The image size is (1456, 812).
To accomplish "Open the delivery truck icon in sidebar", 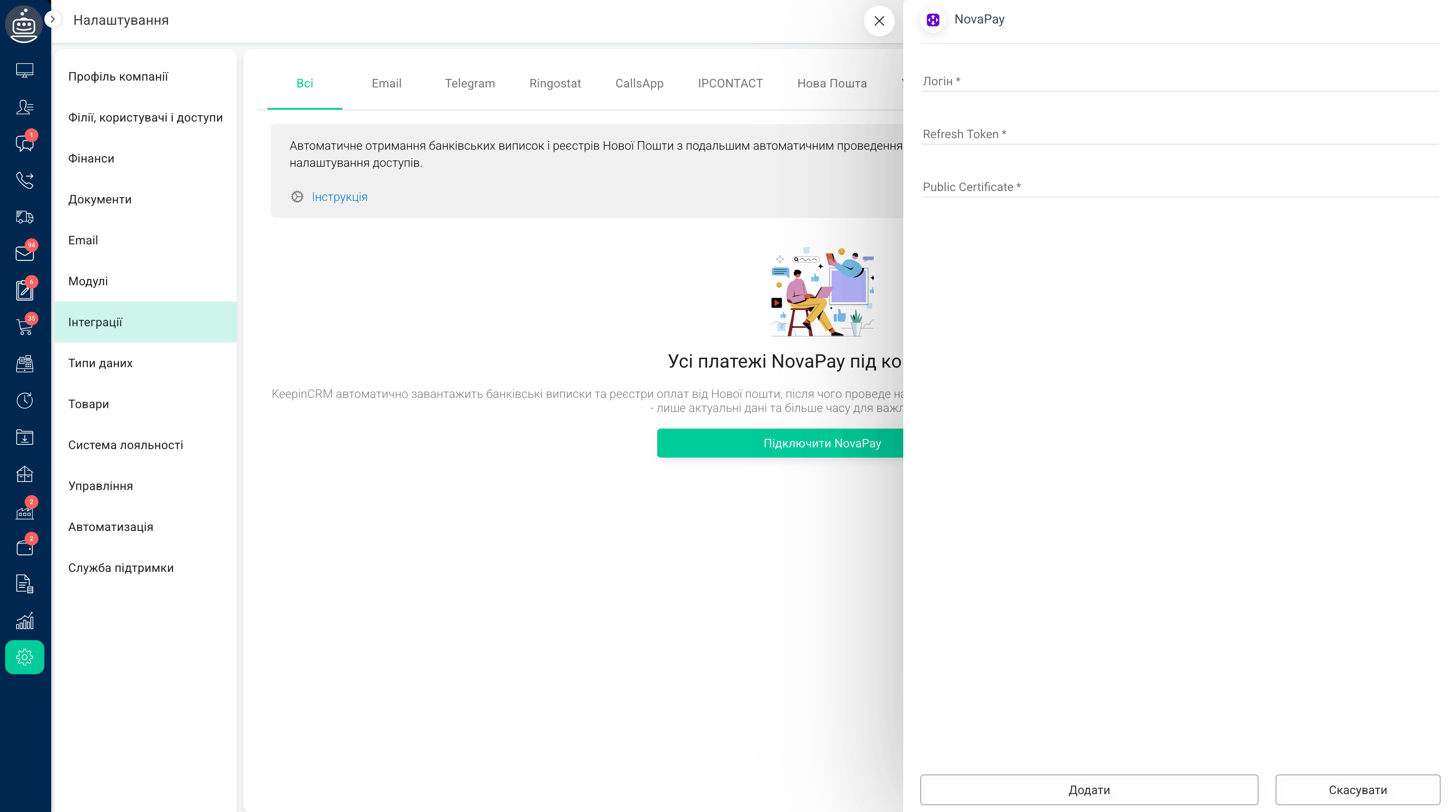I will (x=24, y=217).
